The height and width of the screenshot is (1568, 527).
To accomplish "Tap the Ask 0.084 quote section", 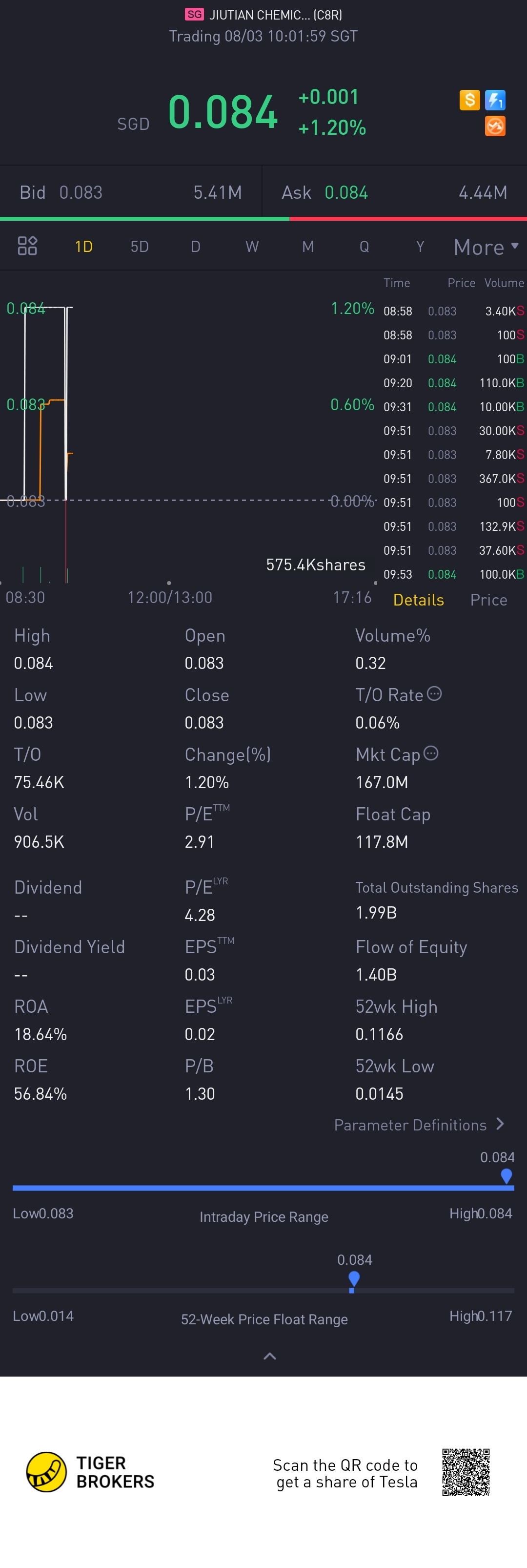I will tap(394, 192).
